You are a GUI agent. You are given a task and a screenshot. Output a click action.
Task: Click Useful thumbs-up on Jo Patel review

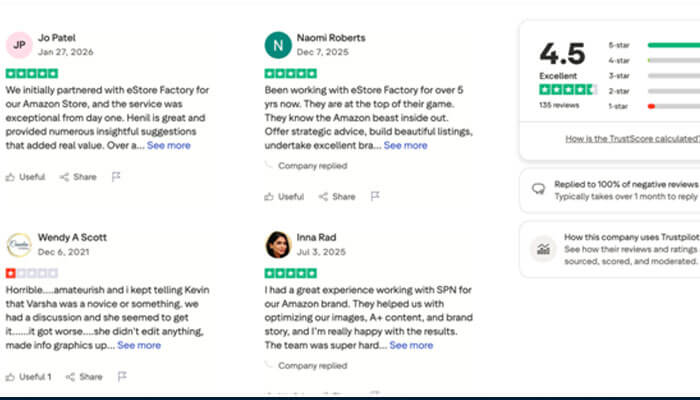(x=25, y=177)
